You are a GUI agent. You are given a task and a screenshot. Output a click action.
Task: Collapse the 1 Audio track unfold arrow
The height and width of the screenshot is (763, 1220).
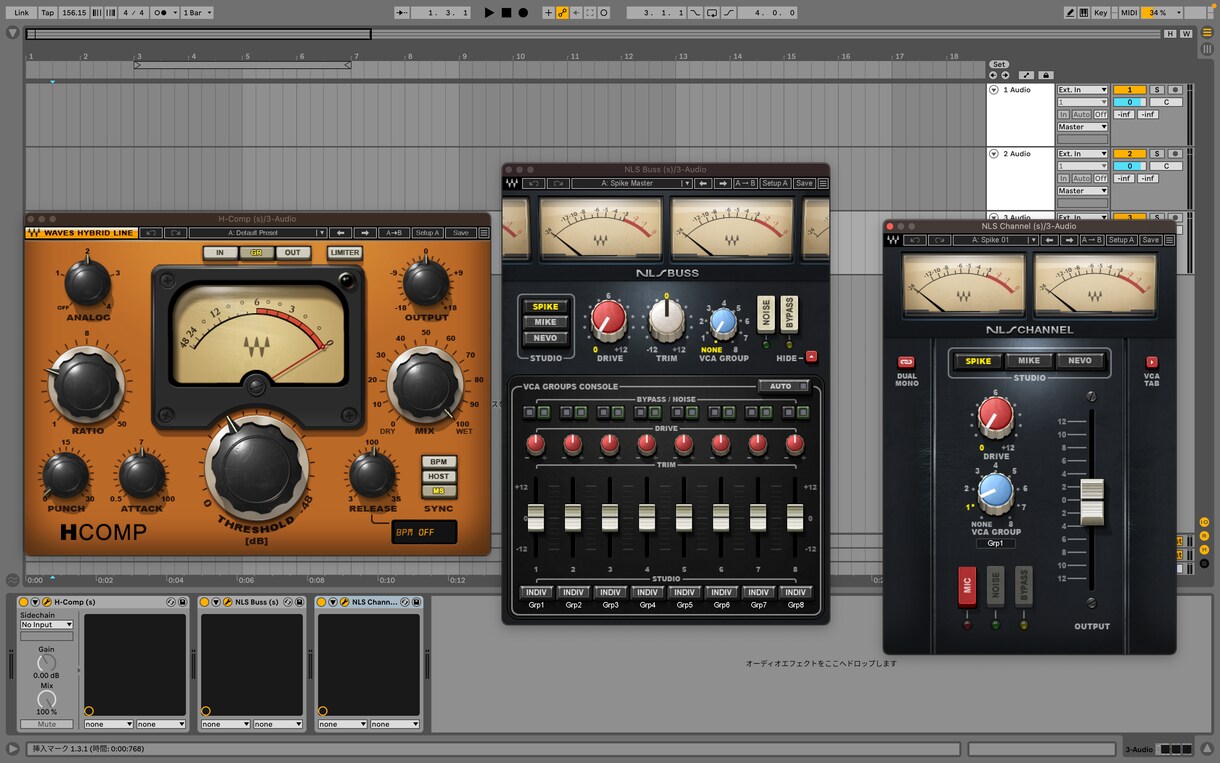[994, 90]
